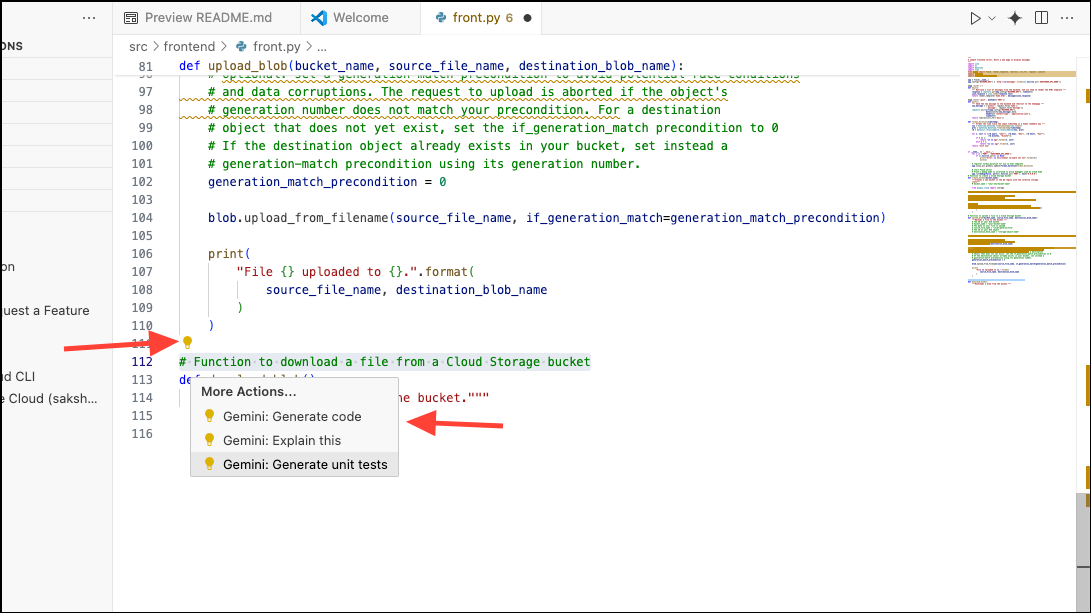This screenshot has height=613, width=1091.
Task: Click sidebar item ending in 'd CLI'
Action: [x=19, y=376]
